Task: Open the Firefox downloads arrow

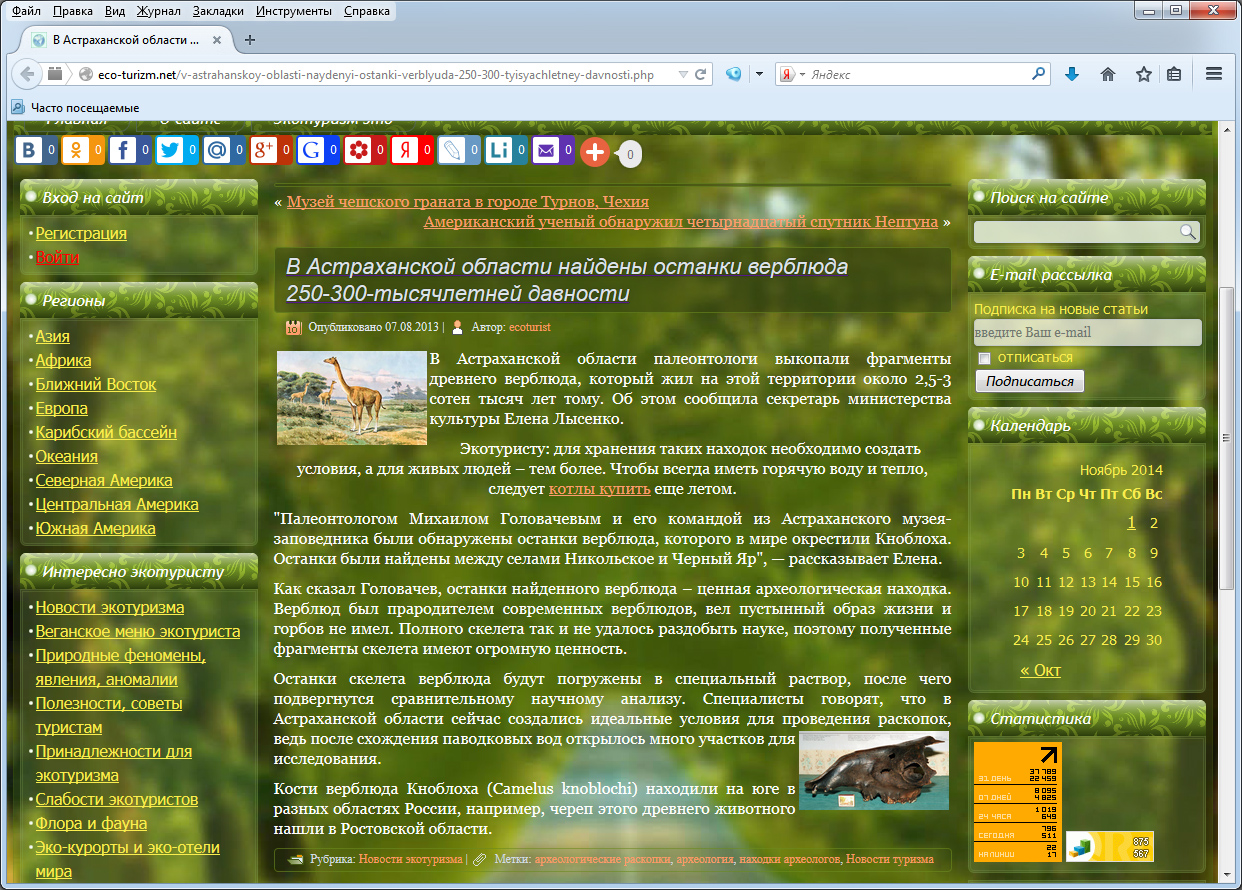Action: click(x=1072, y=74)
